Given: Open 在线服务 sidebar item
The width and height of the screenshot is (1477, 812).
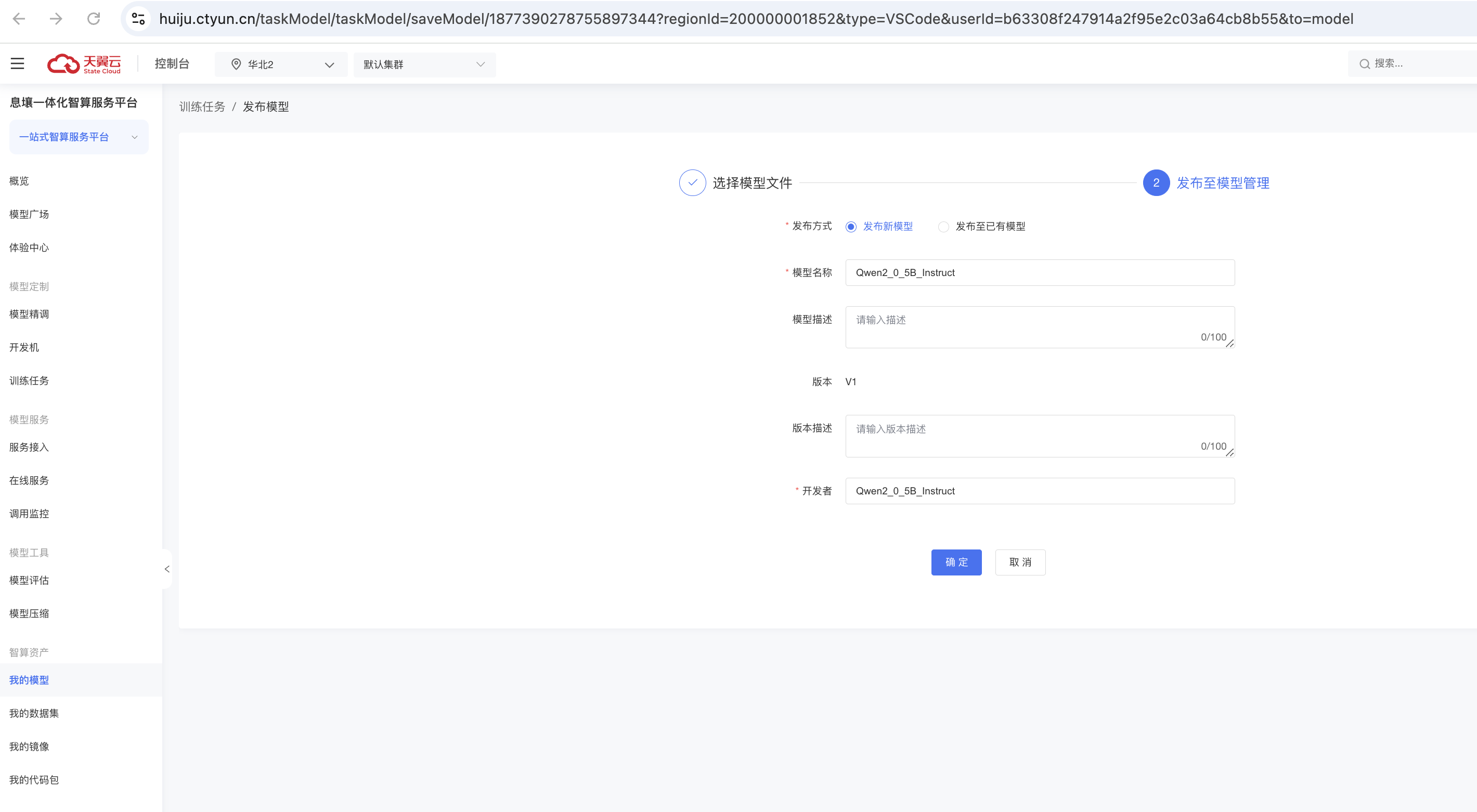Looking at the screenshot, I should point(29,480).
